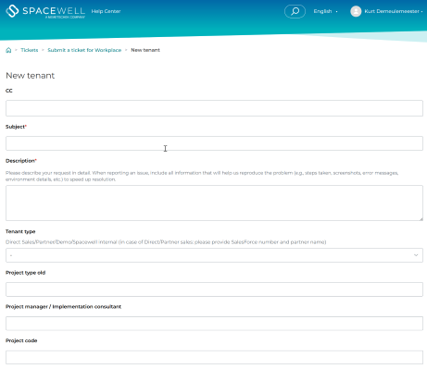Open the search magnifier button
Screen dimensions: 427x369
(295, 11)
